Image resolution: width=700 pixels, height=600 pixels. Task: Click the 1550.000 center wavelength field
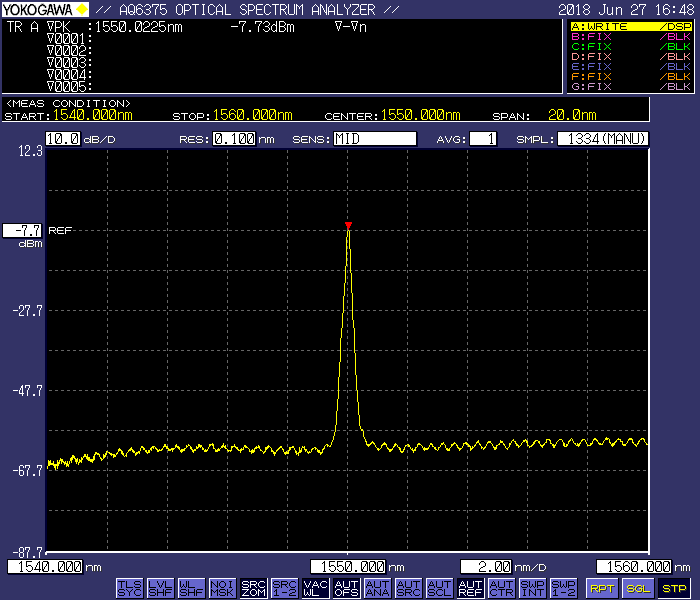pyautogui.click(x=347, y=567)
